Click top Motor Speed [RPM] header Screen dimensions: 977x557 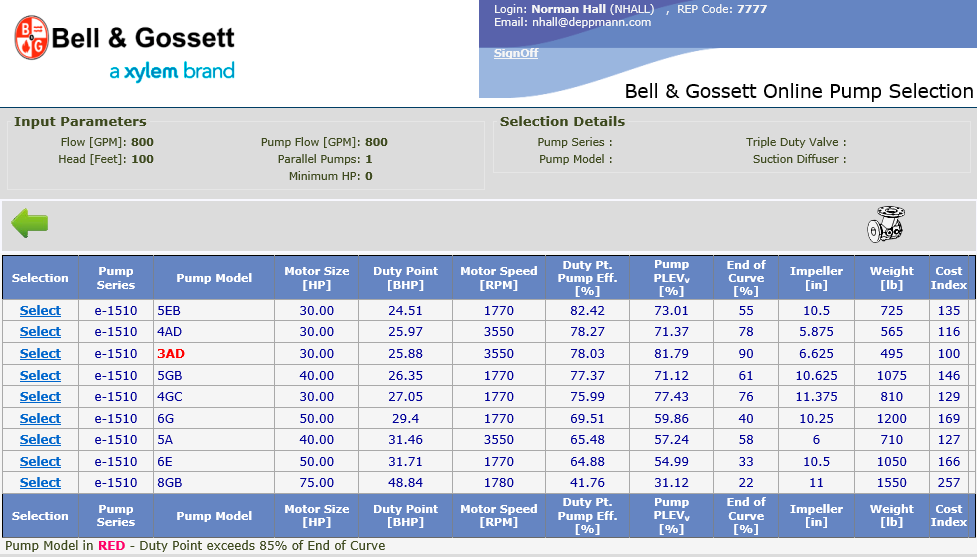click(x=498, y=278)
